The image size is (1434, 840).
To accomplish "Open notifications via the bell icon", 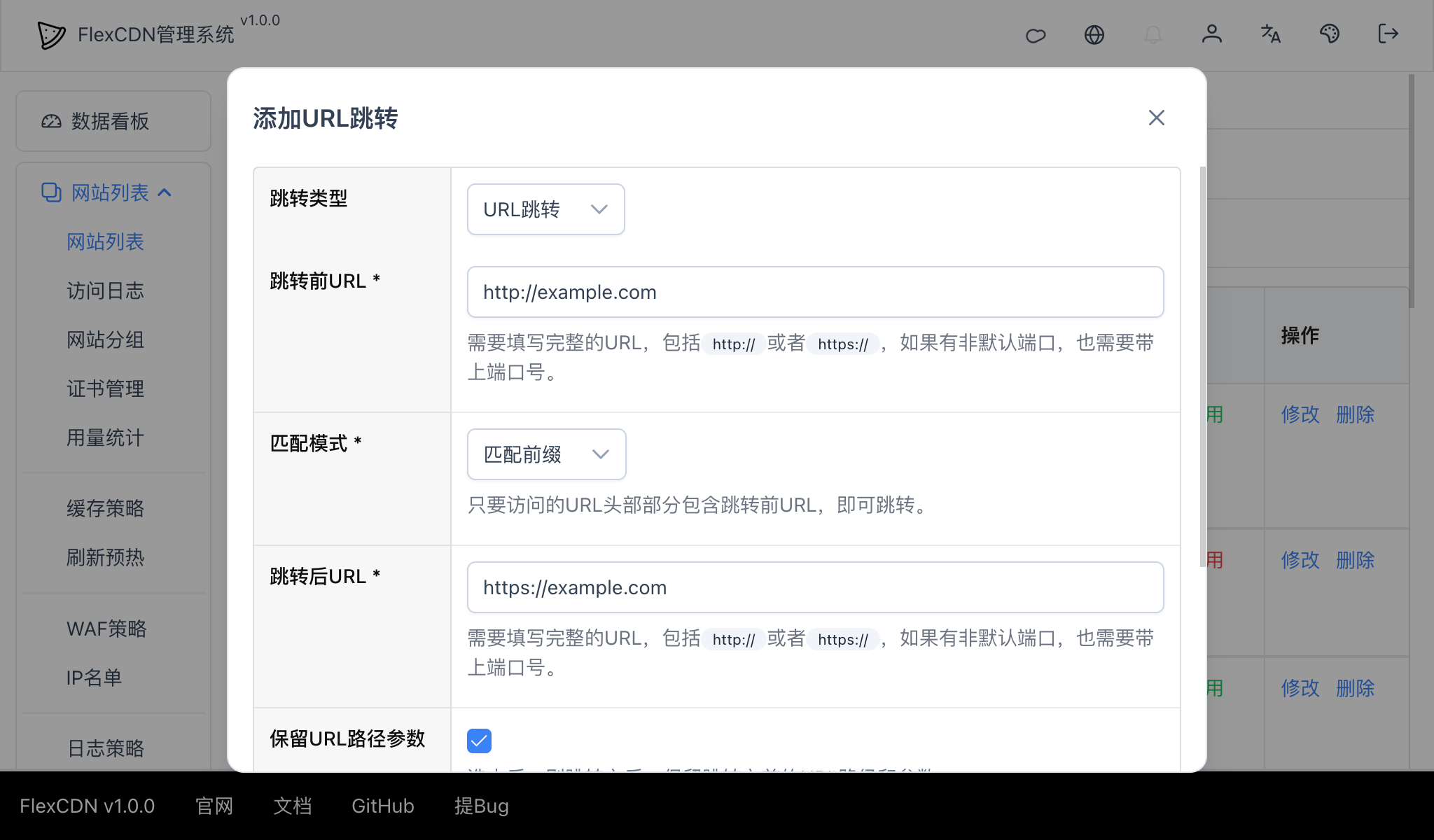I will coord(1153,34).
